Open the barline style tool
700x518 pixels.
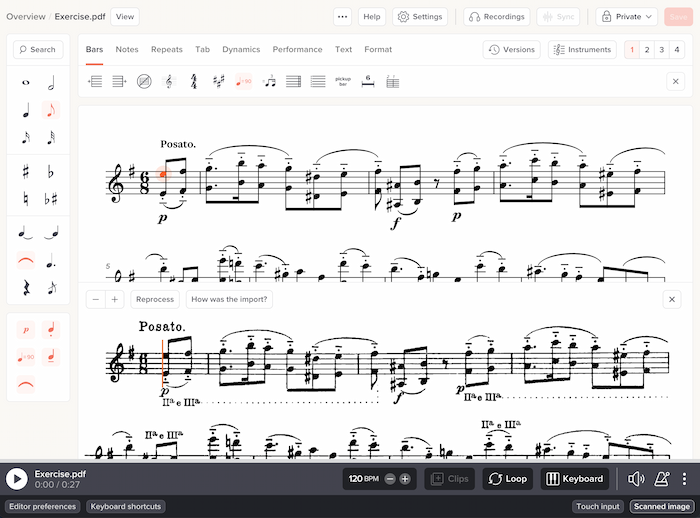[293, 81]
